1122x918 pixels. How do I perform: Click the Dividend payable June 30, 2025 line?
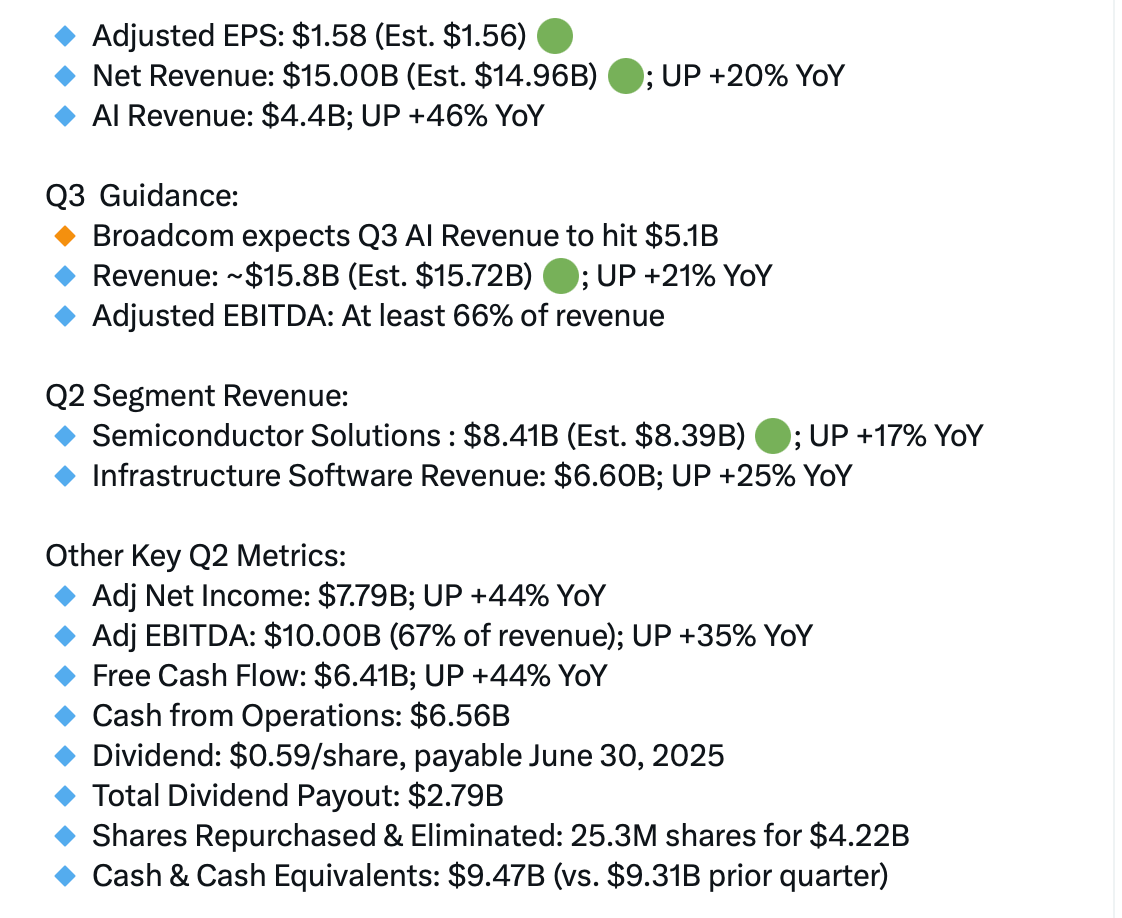point(409,756)
